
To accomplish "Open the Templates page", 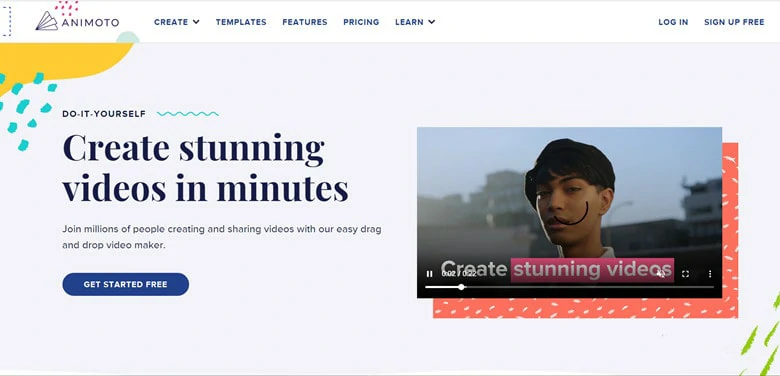I will tap(241, 22).
